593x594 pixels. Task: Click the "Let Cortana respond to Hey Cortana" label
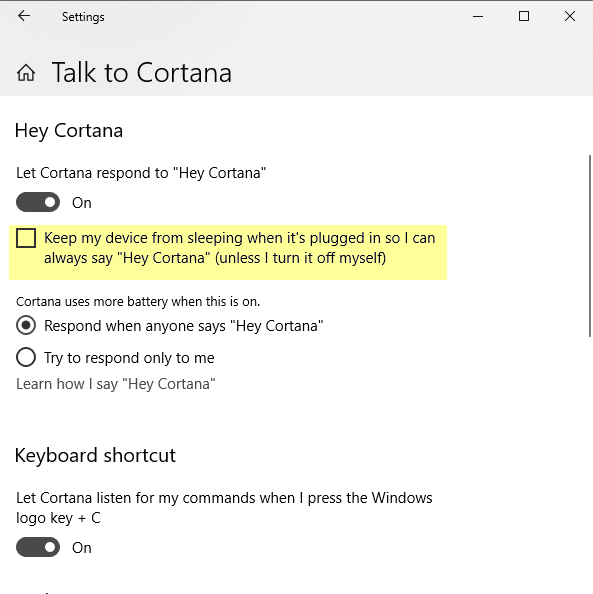141,173
